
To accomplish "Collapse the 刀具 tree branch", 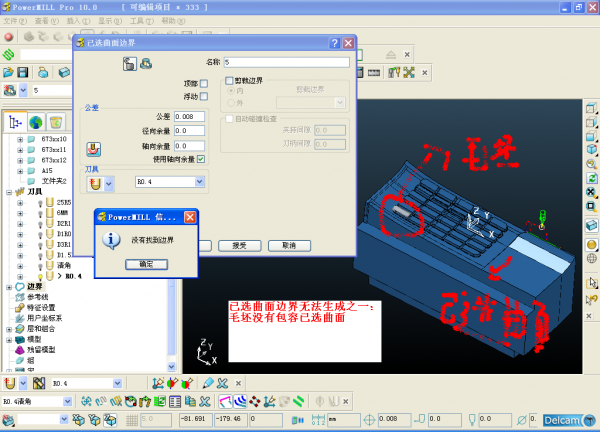I will [9, 192].
